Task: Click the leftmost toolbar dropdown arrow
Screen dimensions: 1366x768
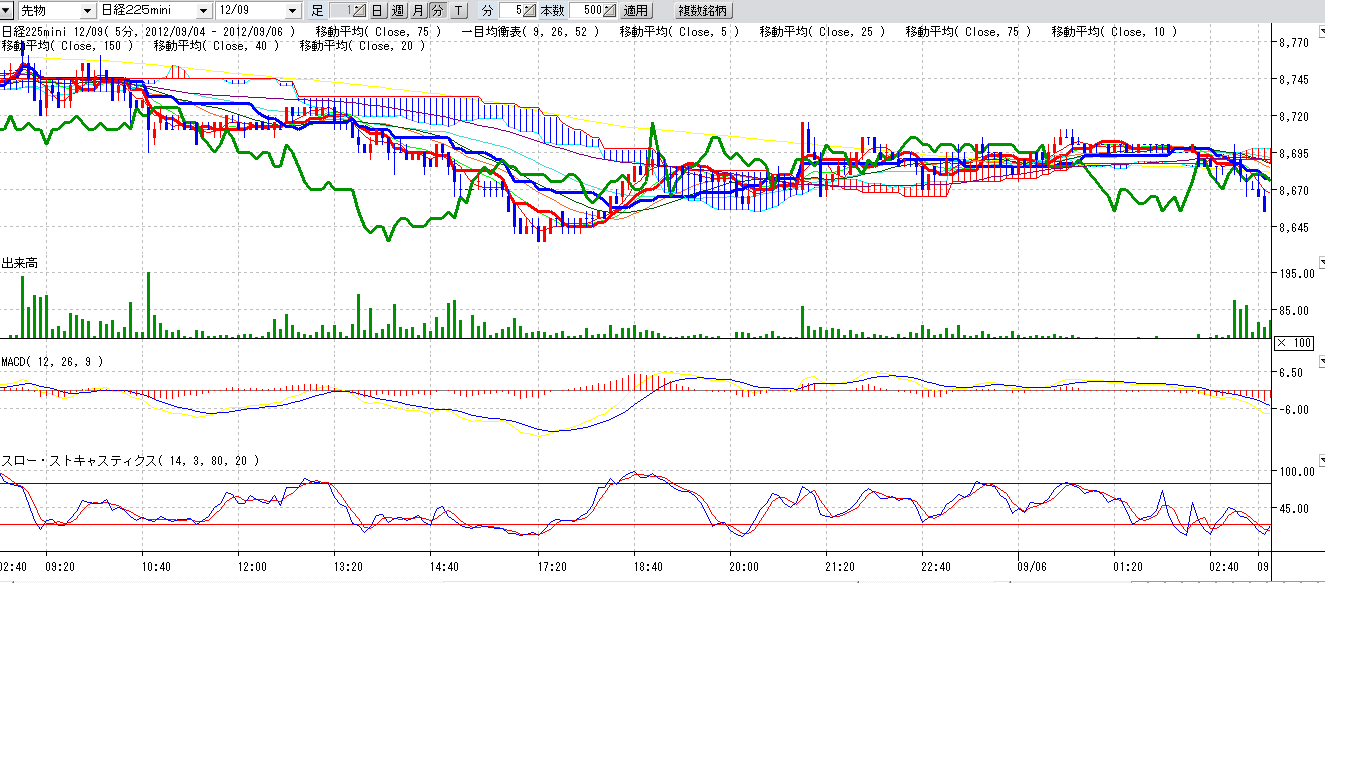Action: (x=6, y=10)
